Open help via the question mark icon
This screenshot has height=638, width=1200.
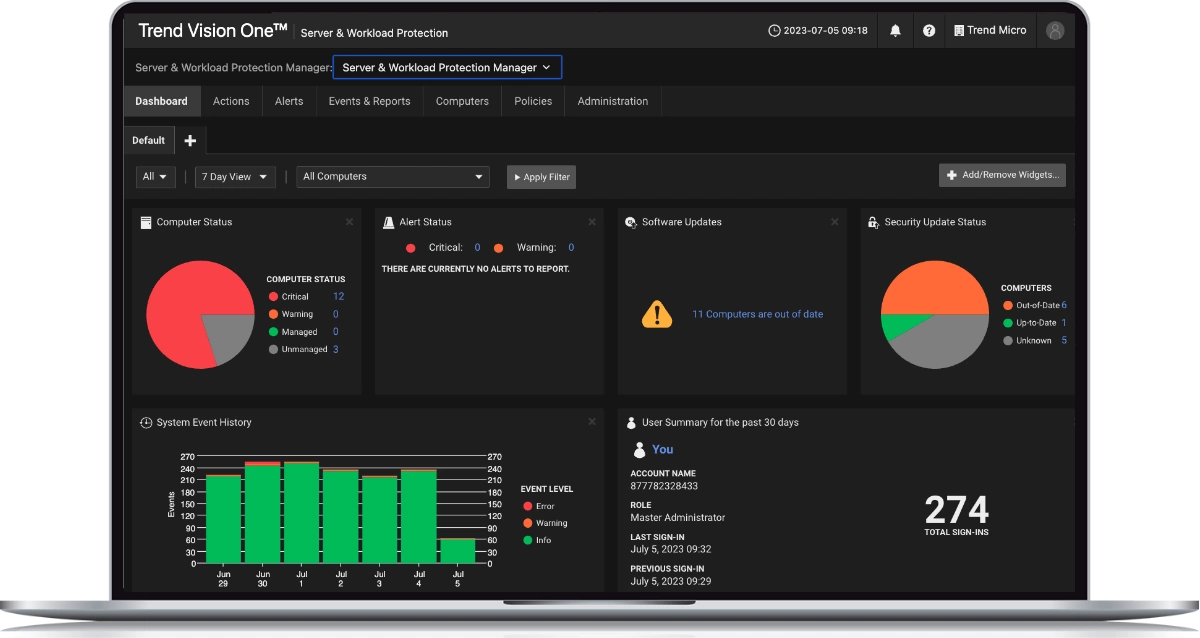[x=929, y=30]
